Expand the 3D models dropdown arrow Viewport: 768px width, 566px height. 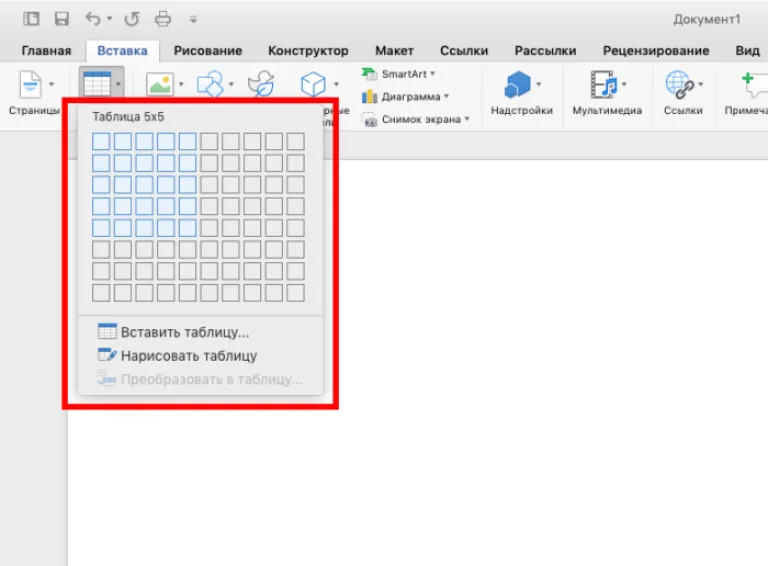(336, 84)
